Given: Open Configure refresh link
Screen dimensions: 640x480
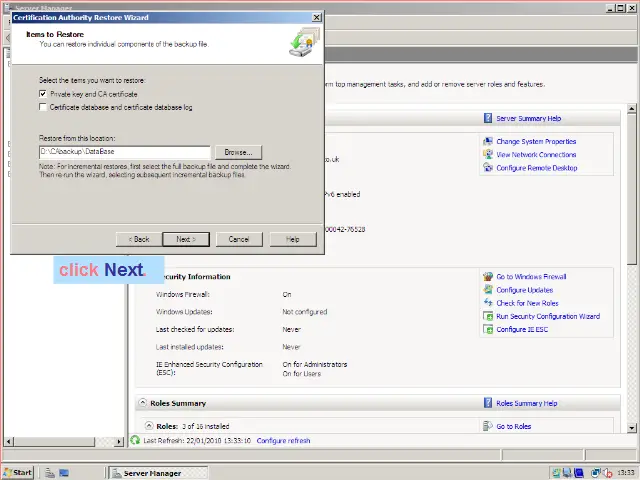Looking at the screenshot, I should click(283, 441).
